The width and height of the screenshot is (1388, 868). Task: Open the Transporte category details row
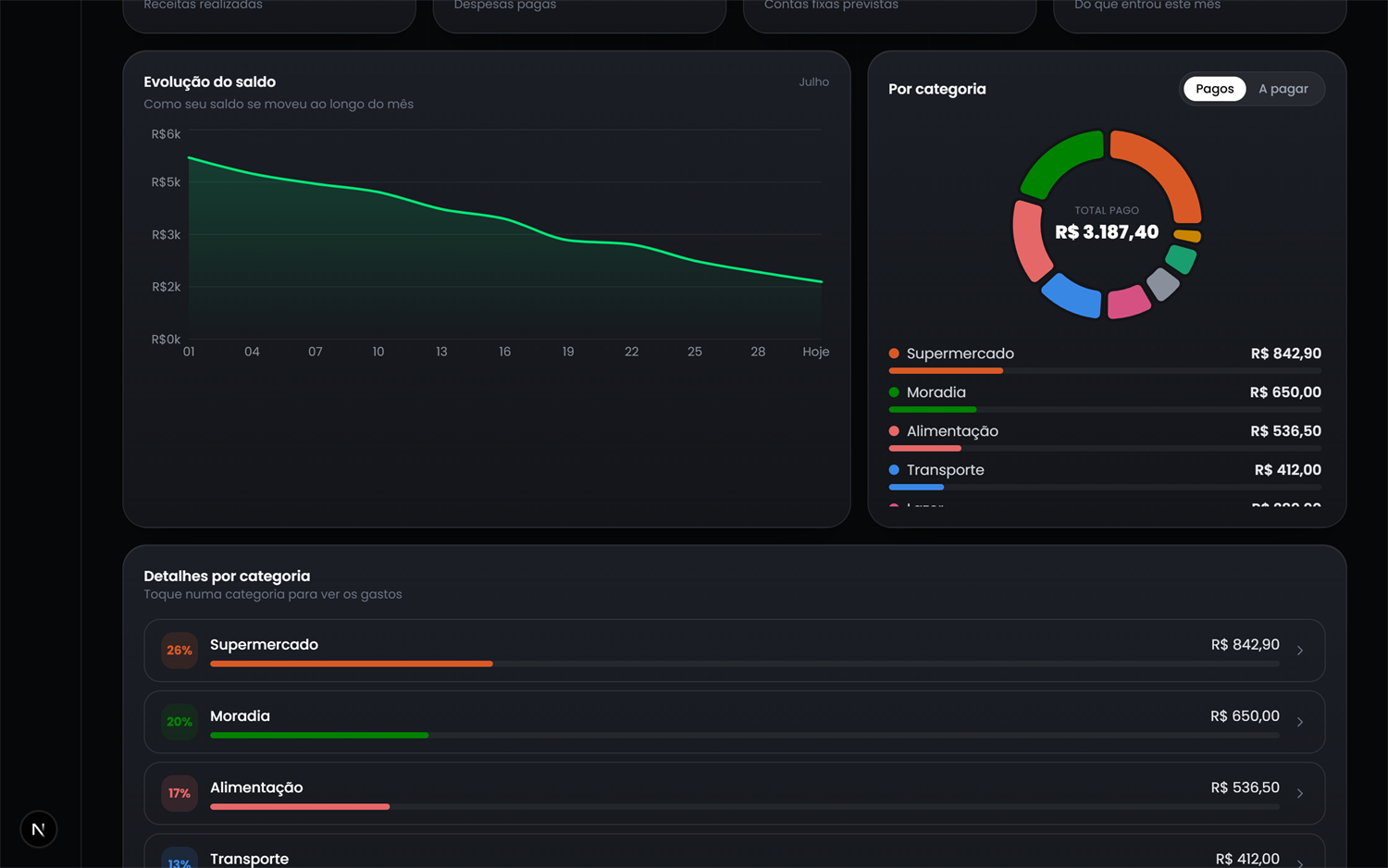coord(735,851)
